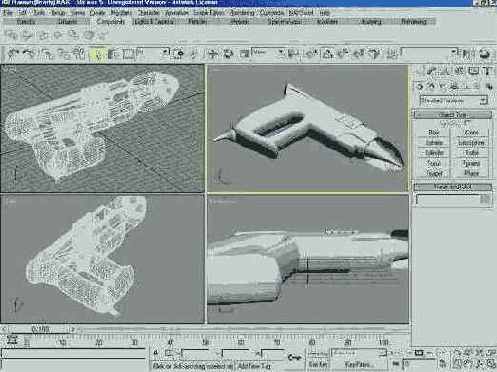Viewport: 497px width, 372px height.
Task: Toggle the Selection Lock in status bar
Action: click(x=156, y=353)
